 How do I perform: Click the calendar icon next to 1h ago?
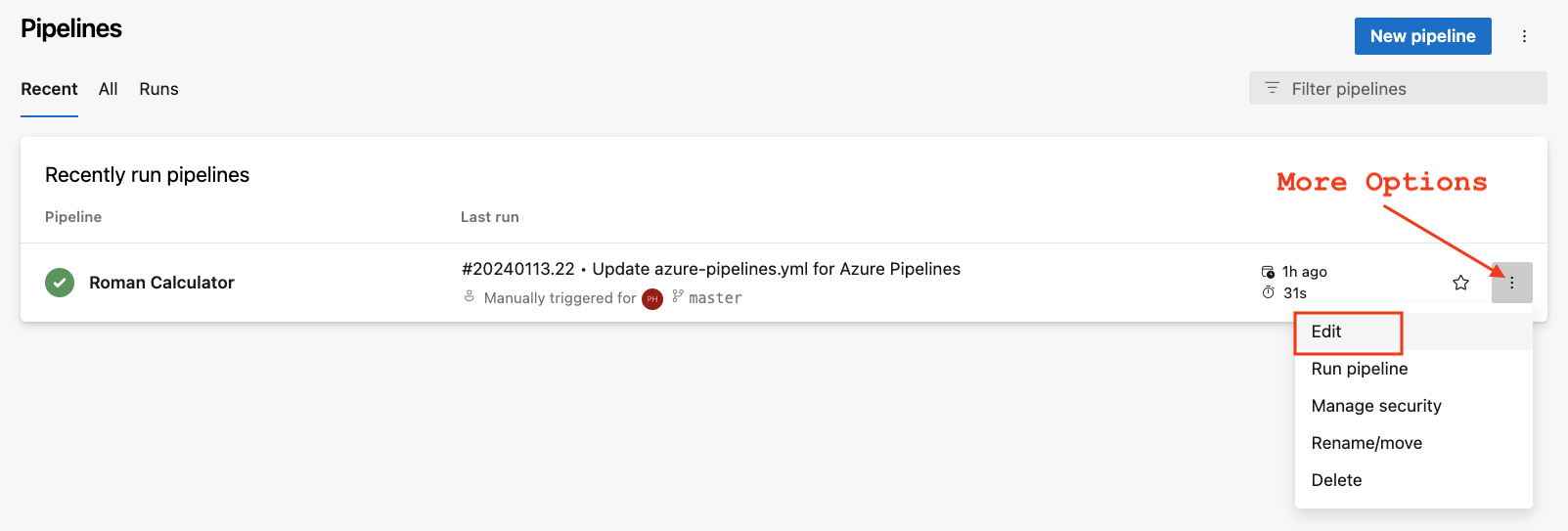1268,272
